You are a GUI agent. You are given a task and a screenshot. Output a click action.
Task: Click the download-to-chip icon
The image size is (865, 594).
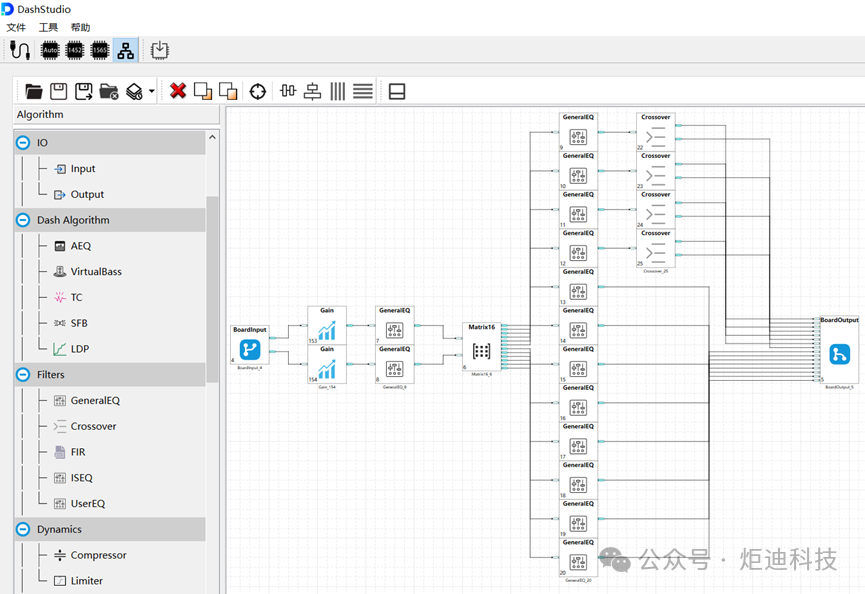160,49
